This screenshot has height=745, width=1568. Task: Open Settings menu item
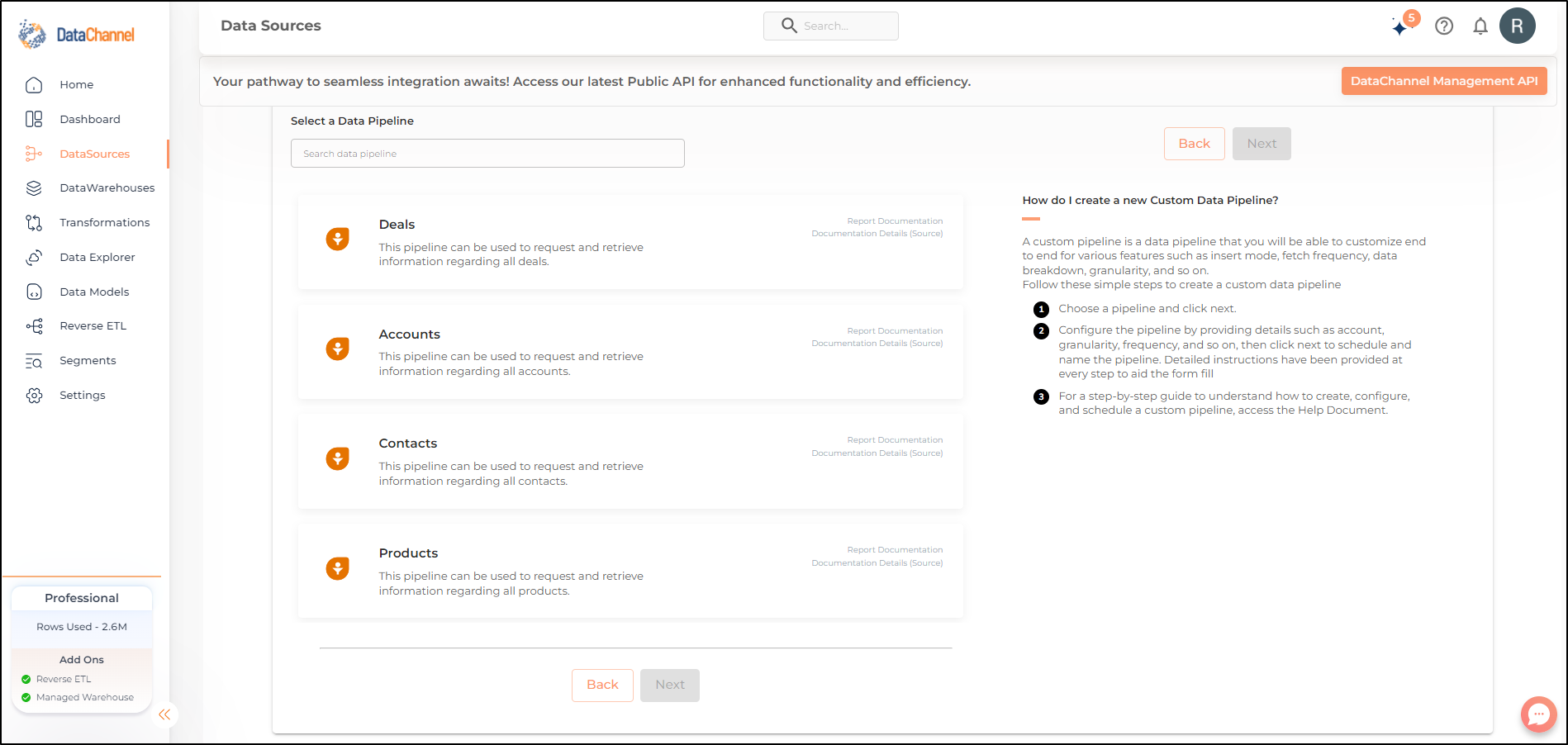click(83, 396)
